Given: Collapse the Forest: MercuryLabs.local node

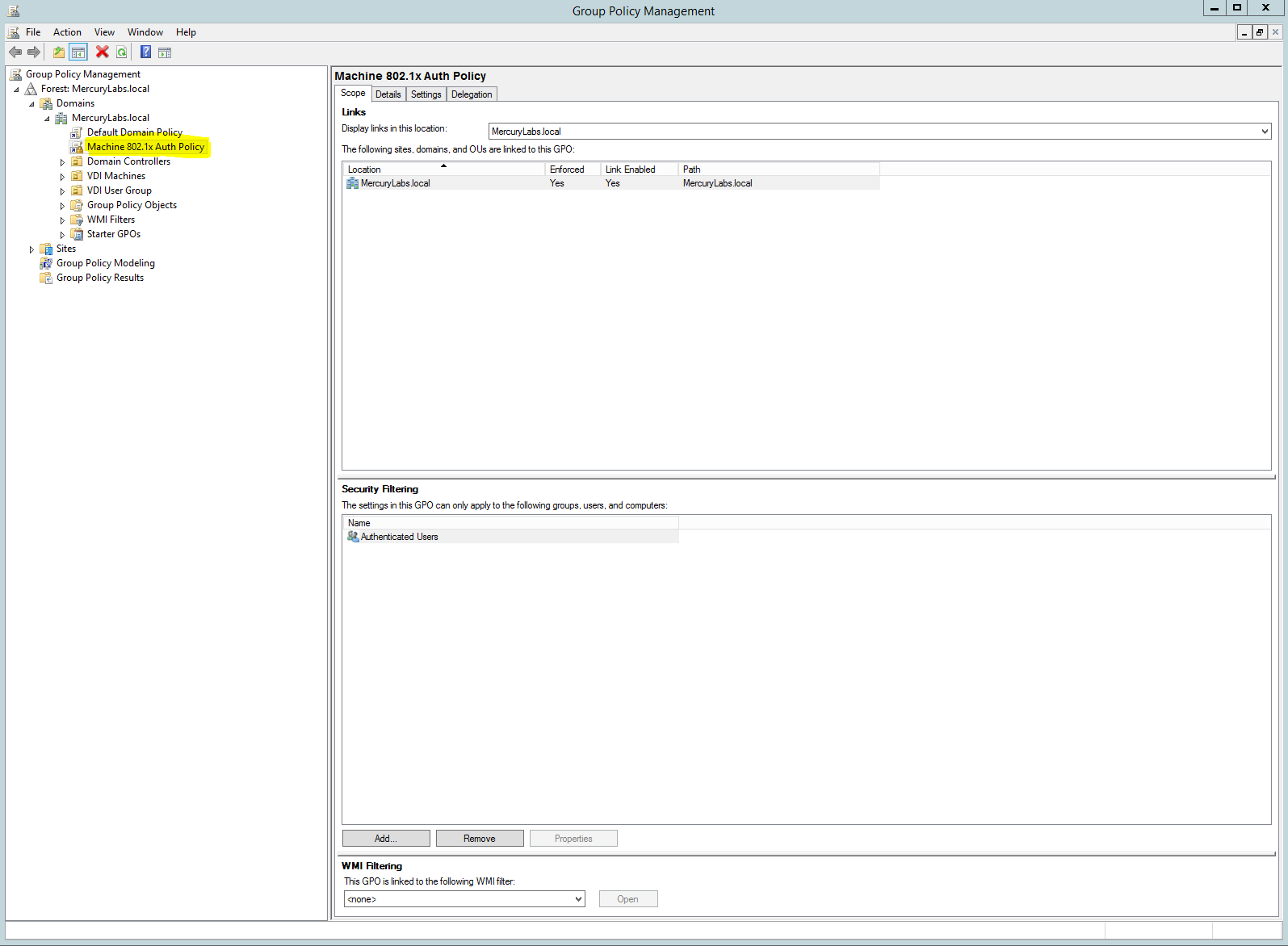Looking at the screenshot, I should (x=16, y=90).
